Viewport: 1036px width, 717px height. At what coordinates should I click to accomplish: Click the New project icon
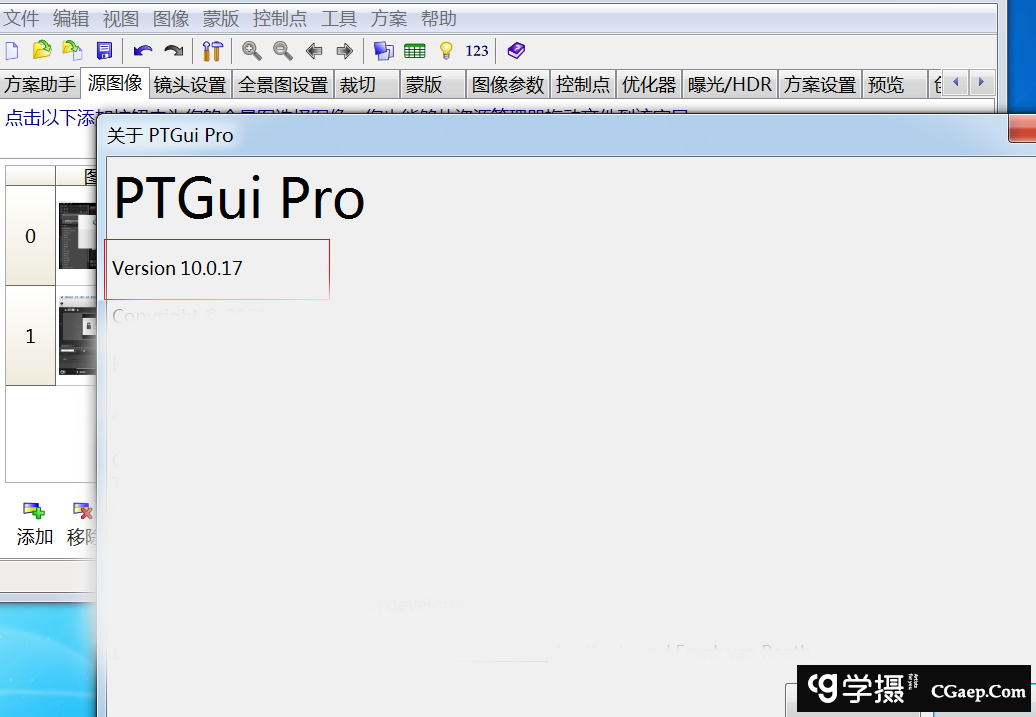click(x=12, y=51)
